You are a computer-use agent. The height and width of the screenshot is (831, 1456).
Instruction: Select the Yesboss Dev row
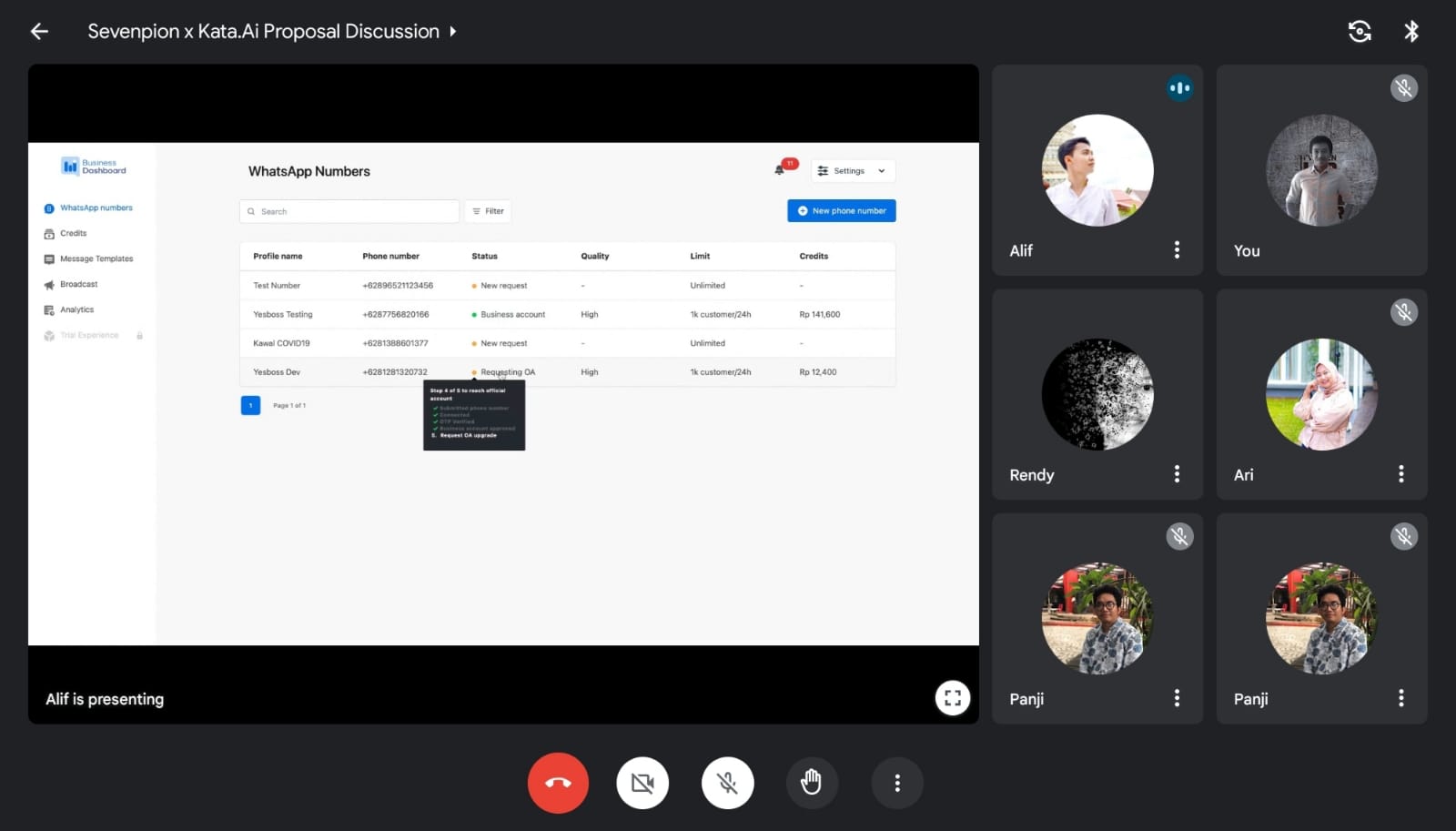pos(568,372)
